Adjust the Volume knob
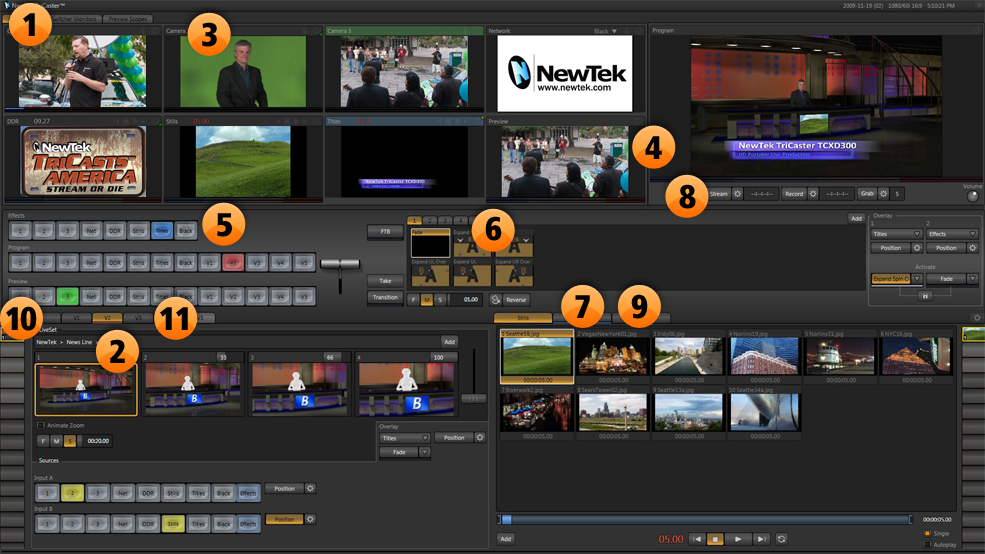 [973, 196]
